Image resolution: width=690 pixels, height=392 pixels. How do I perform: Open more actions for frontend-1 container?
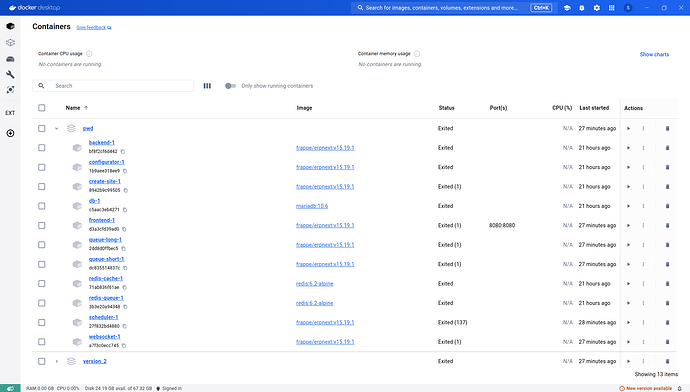coord(643,225)
